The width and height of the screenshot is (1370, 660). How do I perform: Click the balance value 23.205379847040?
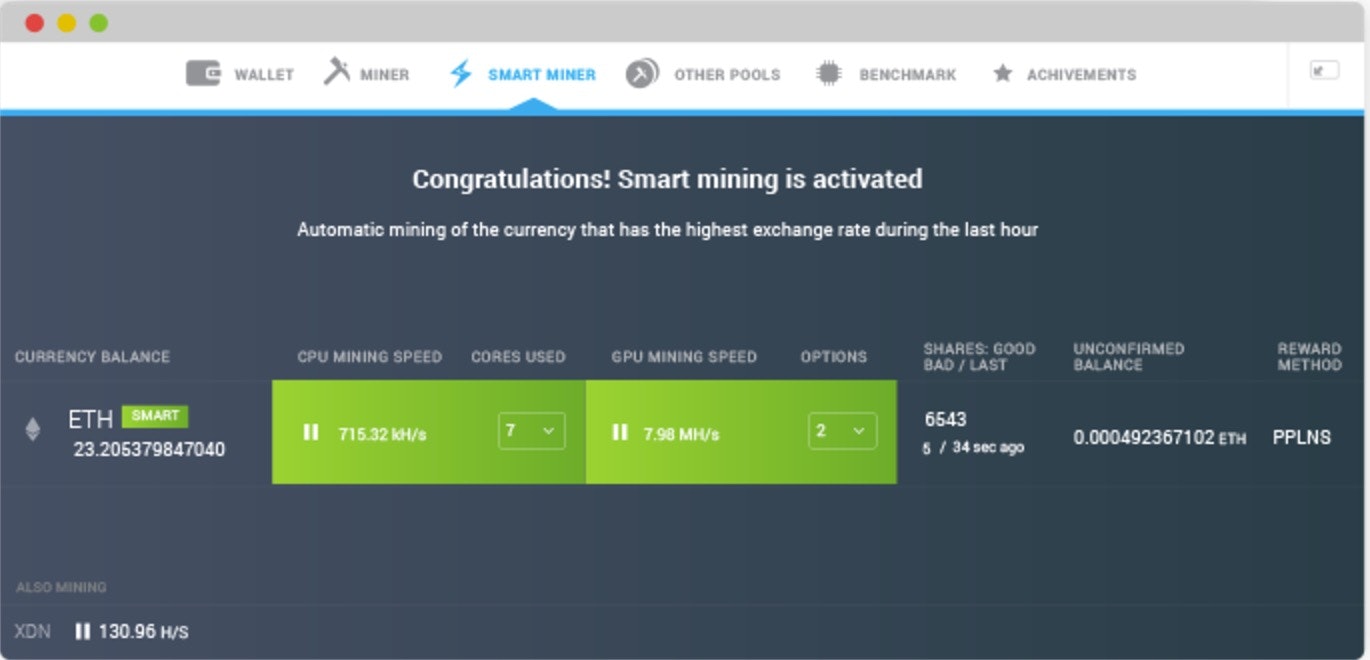tap(149, 449)
